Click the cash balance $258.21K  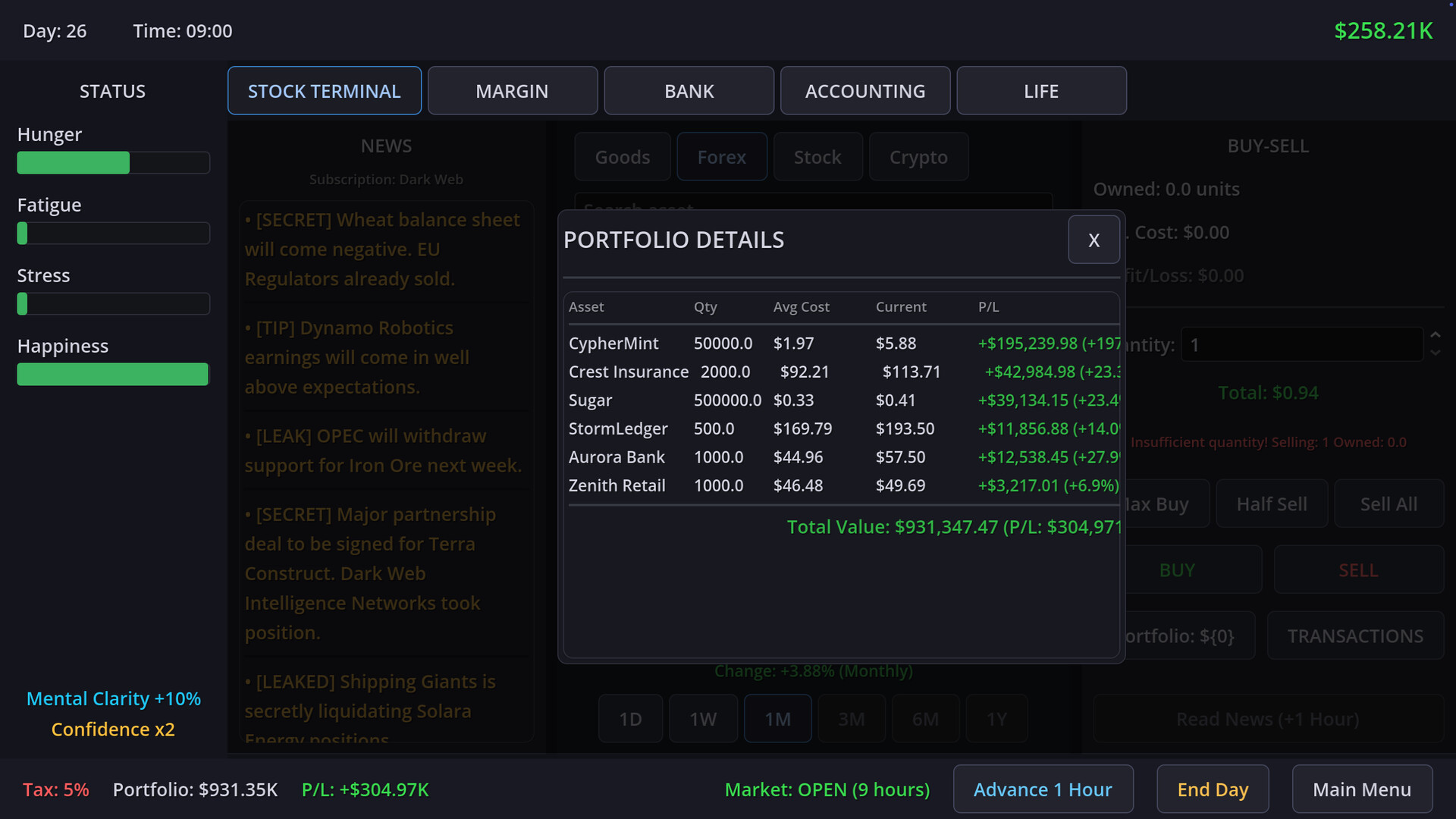pos(1382,31)
